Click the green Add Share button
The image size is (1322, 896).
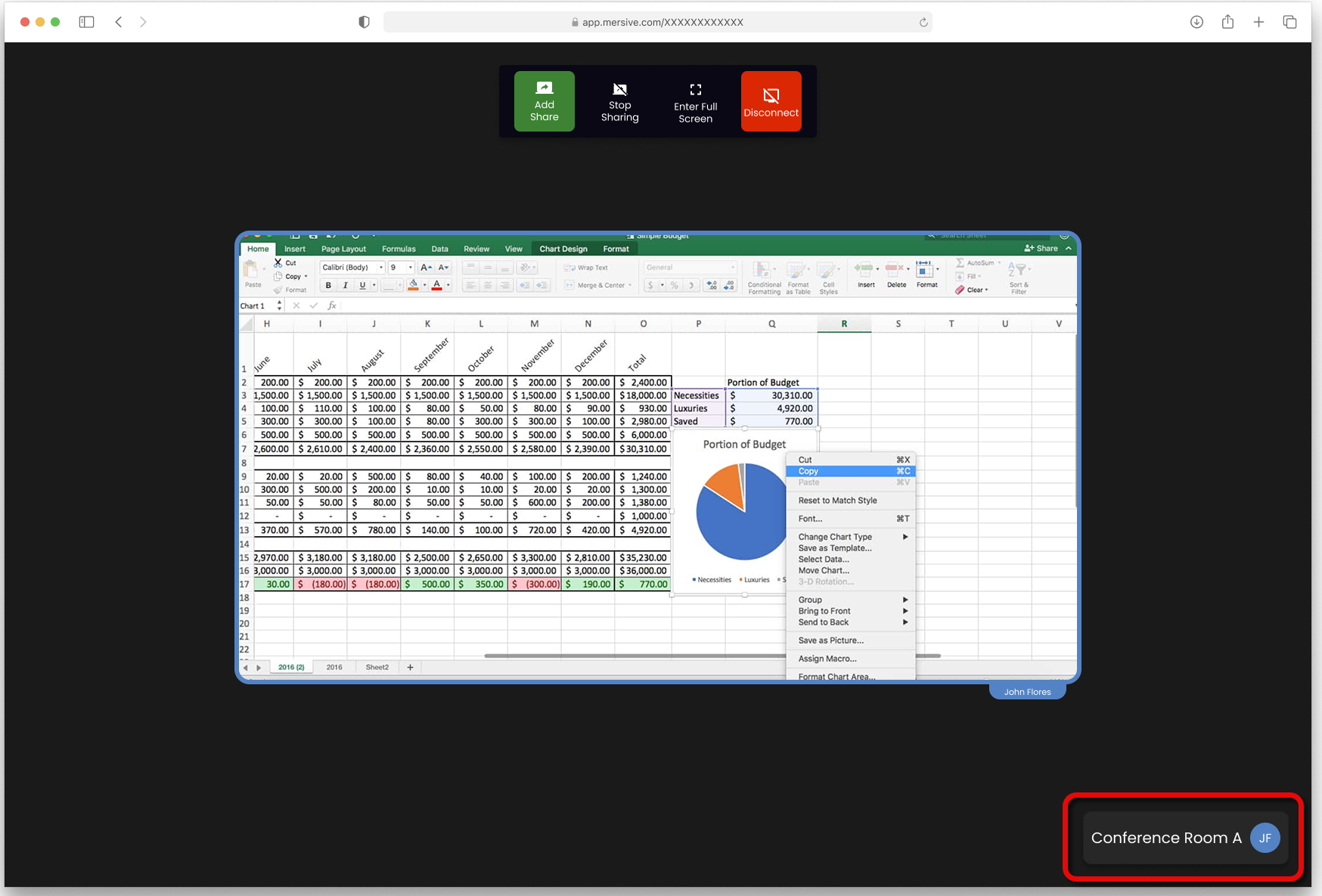(x=544, y=101)
